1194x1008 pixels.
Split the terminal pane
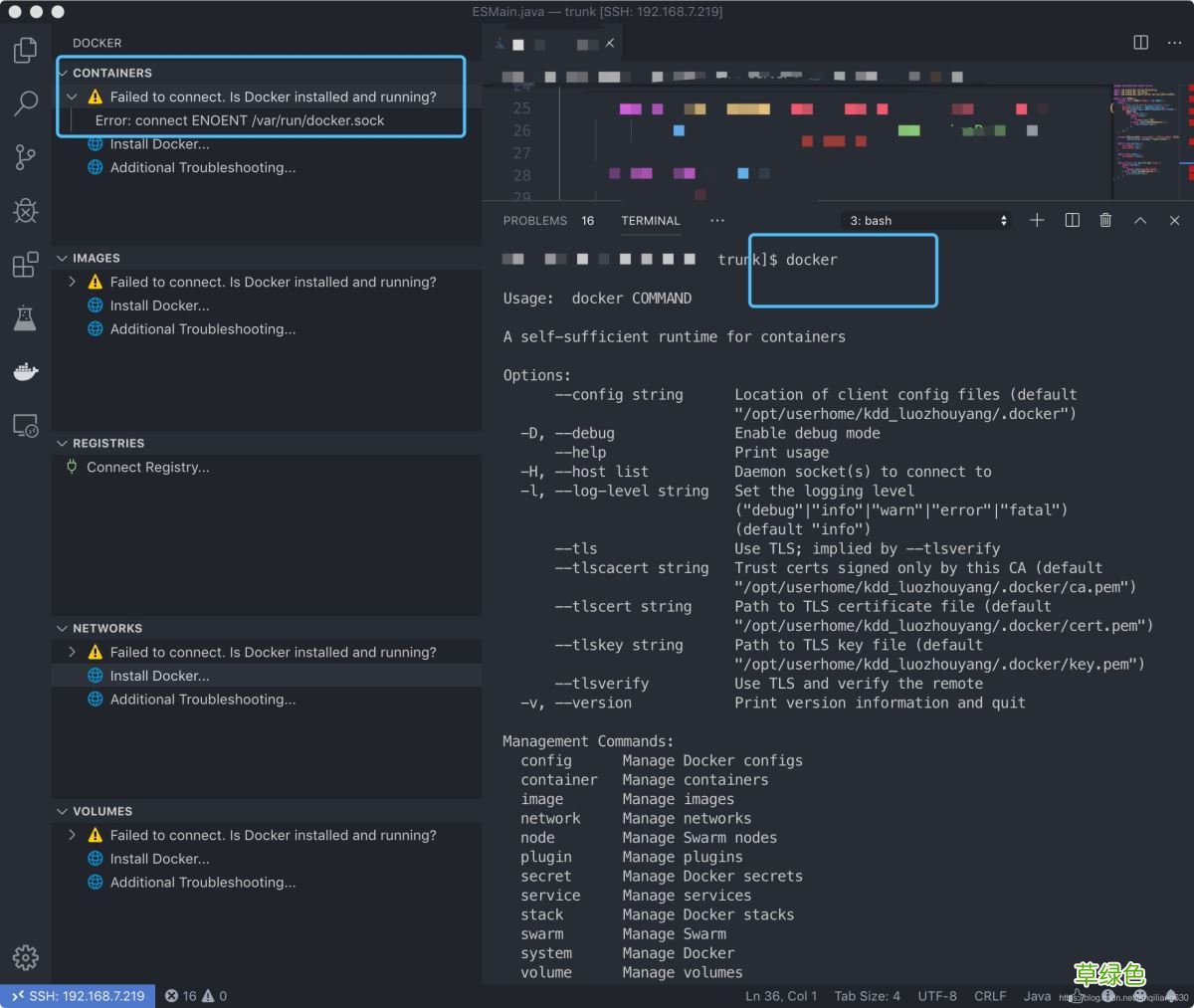click(1072, 220)
